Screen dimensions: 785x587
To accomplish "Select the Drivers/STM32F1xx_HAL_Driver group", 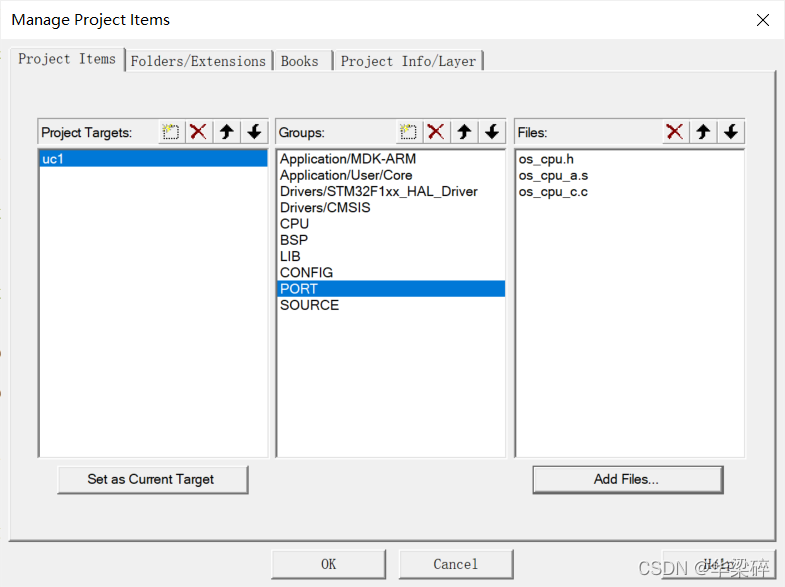I will tap(390, 191).
